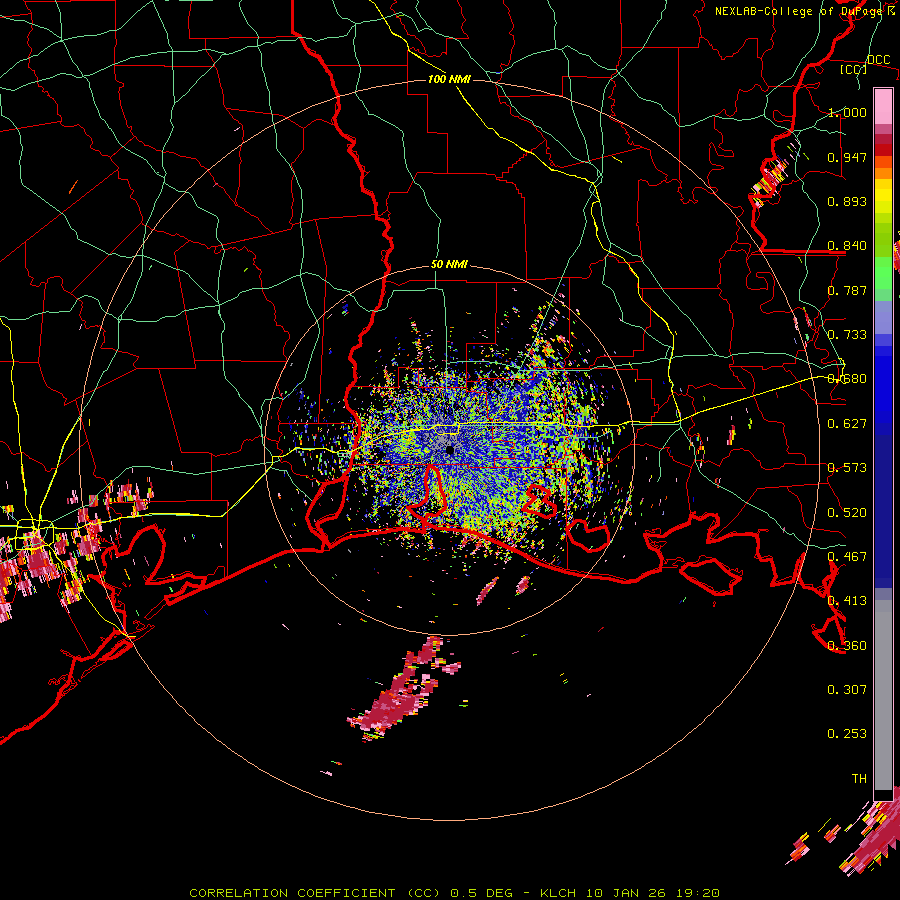Select the DCC label above the legend
Image resolution: width=900 pixels, height=900 pixels.
(878, 60)
